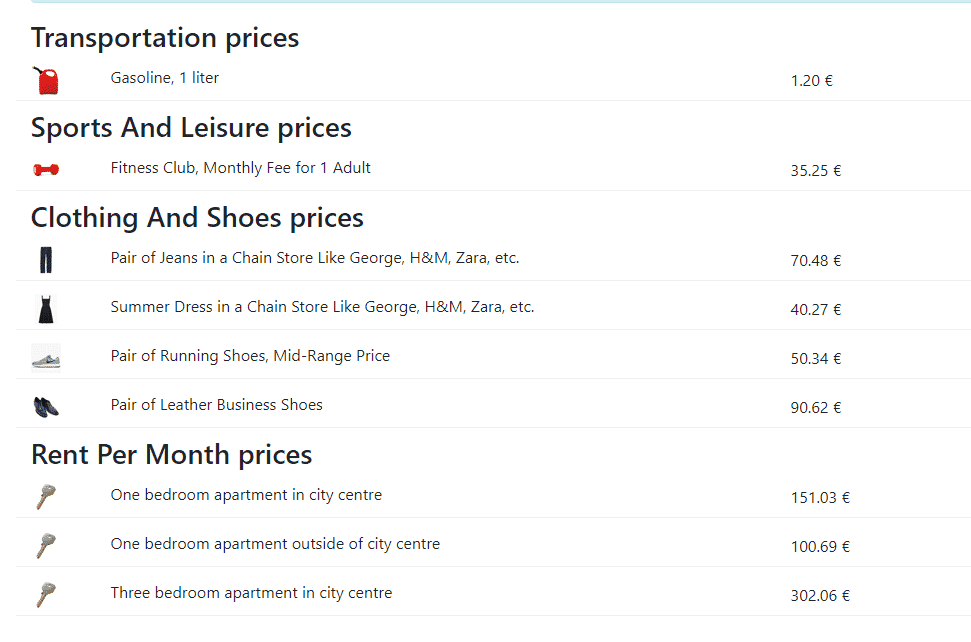Click Pair of Running Shoes, Mid-Range Price

[250, 356]
